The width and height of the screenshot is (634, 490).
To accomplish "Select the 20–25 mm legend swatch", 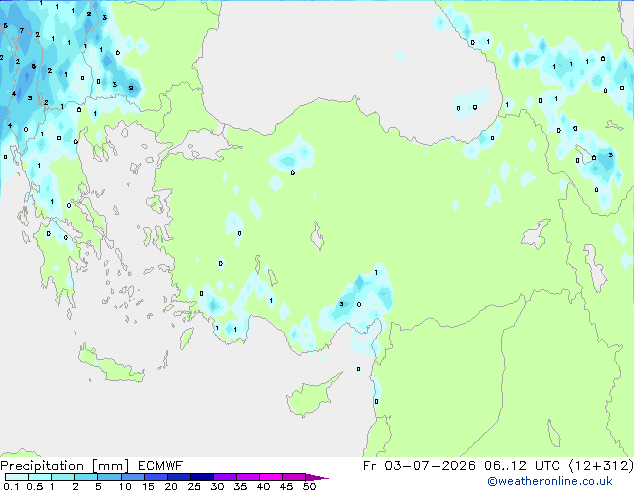I will click(178, 477).
